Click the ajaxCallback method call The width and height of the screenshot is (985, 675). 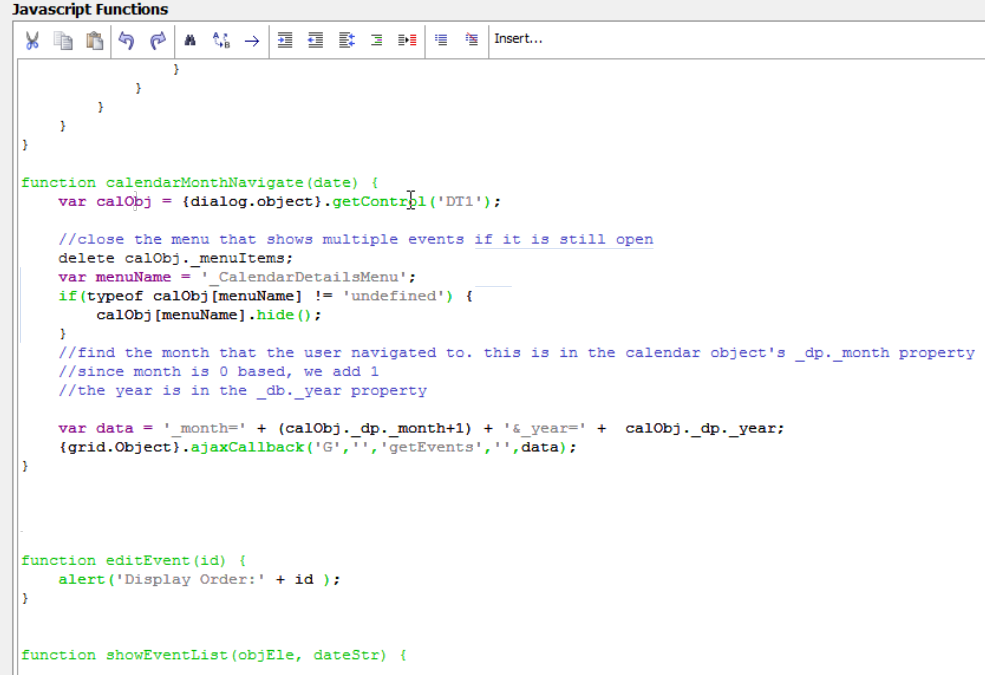click(x=247, y=447)
